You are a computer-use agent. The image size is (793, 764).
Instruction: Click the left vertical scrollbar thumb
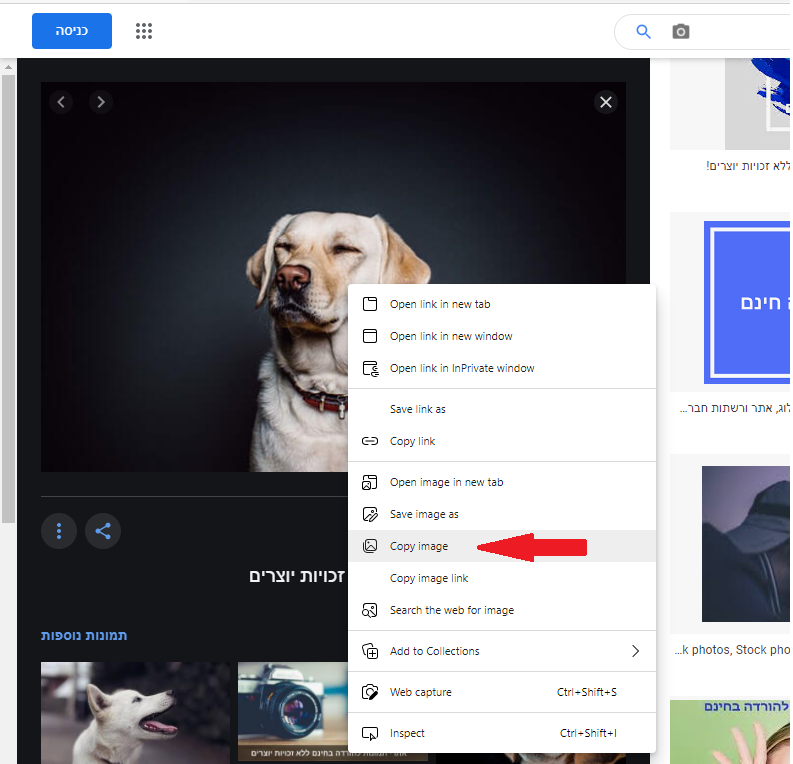click(x=8, y=299)
